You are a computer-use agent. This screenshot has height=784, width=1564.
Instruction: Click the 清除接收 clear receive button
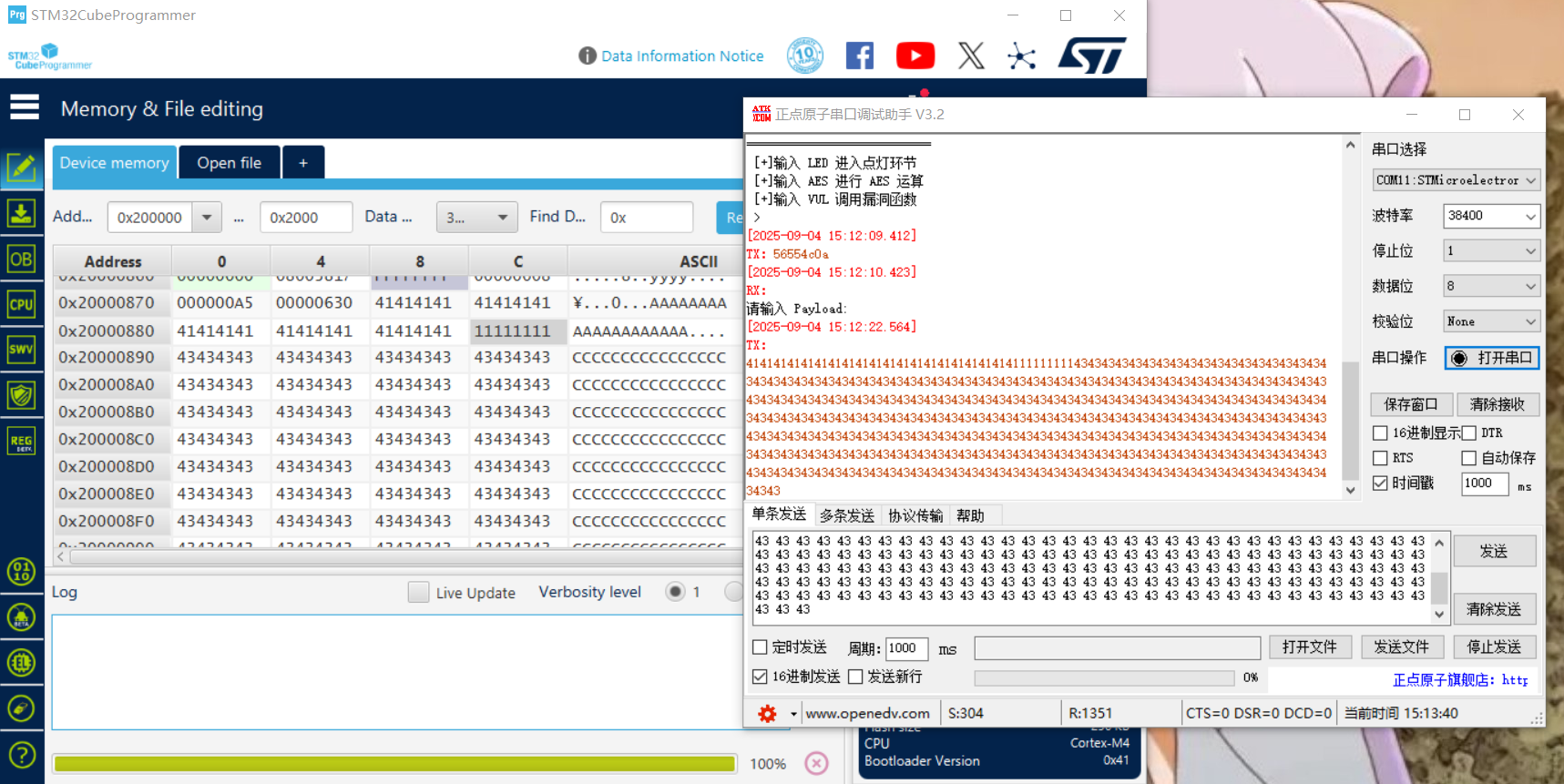1497,404
